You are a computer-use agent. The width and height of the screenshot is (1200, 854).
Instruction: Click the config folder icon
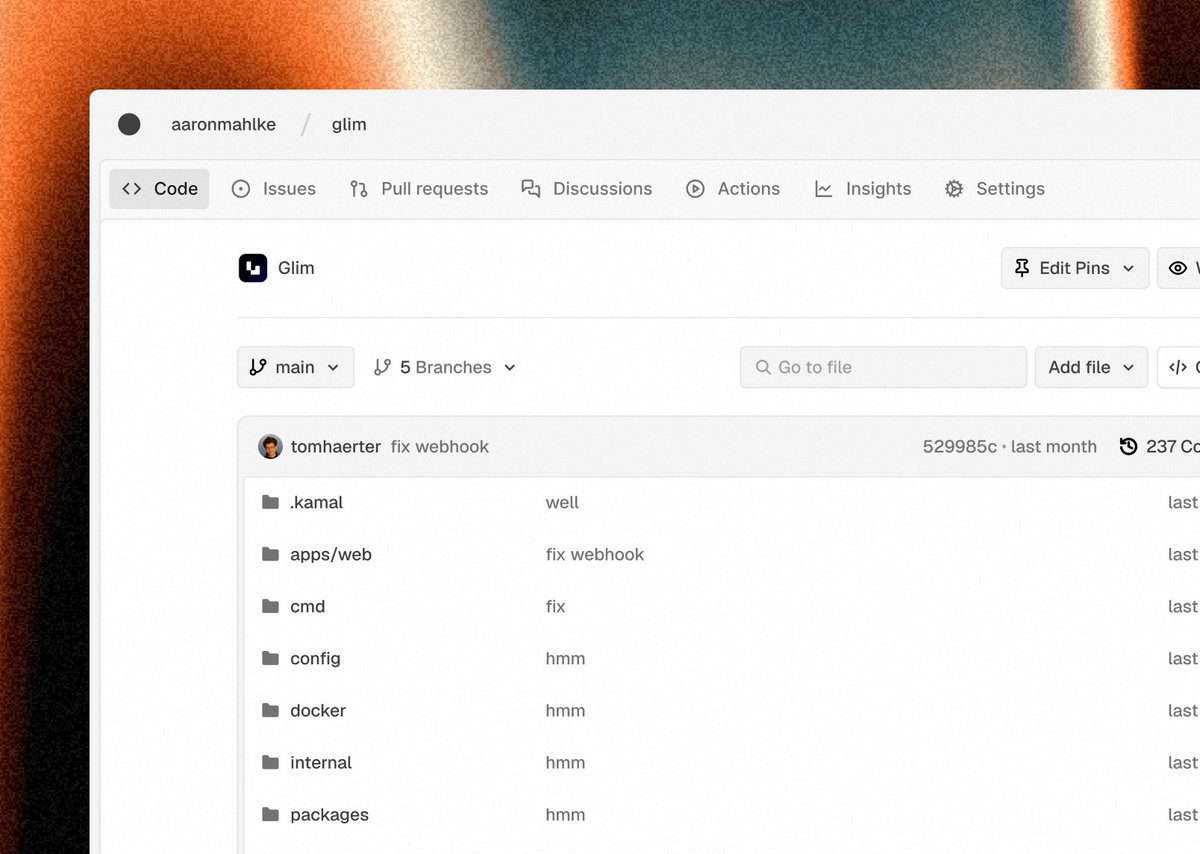click(x=270, y=658)
